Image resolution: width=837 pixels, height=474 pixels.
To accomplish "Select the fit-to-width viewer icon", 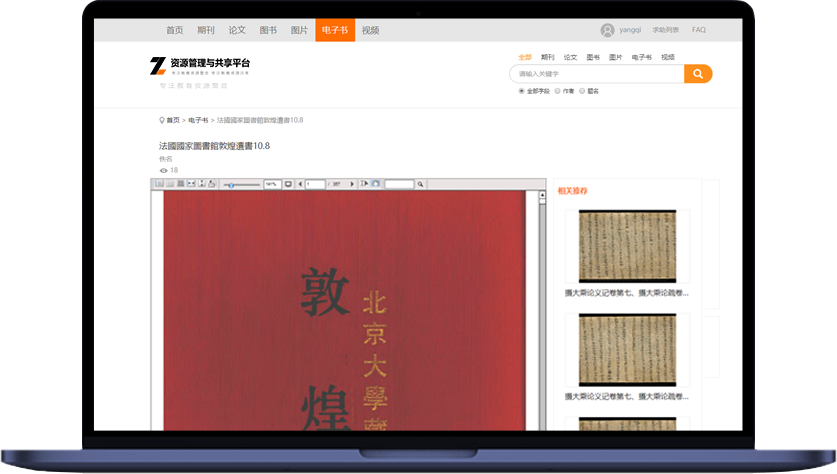I will coord(191,184).
